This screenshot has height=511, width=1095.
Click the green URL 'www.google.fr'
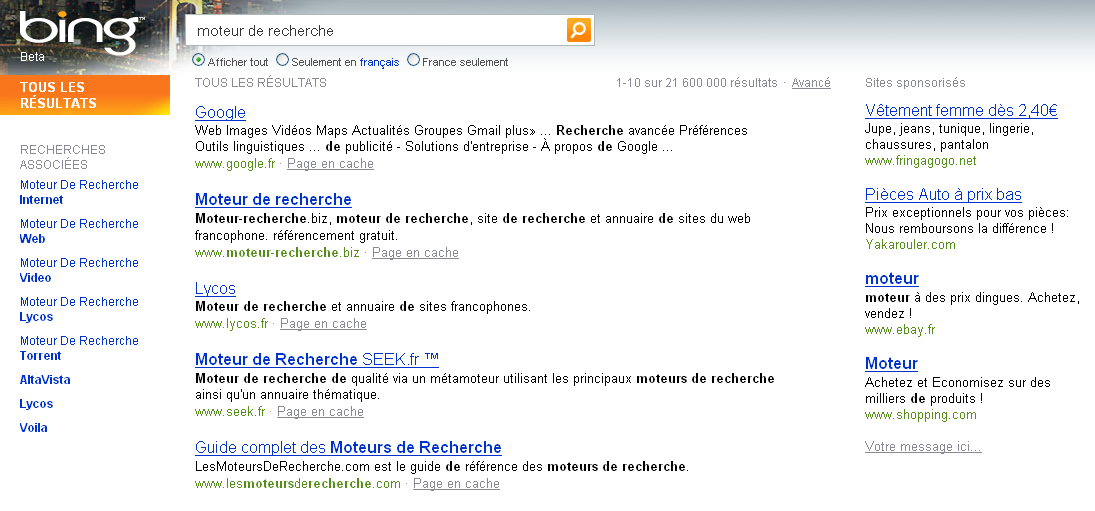tap(235, 163)
